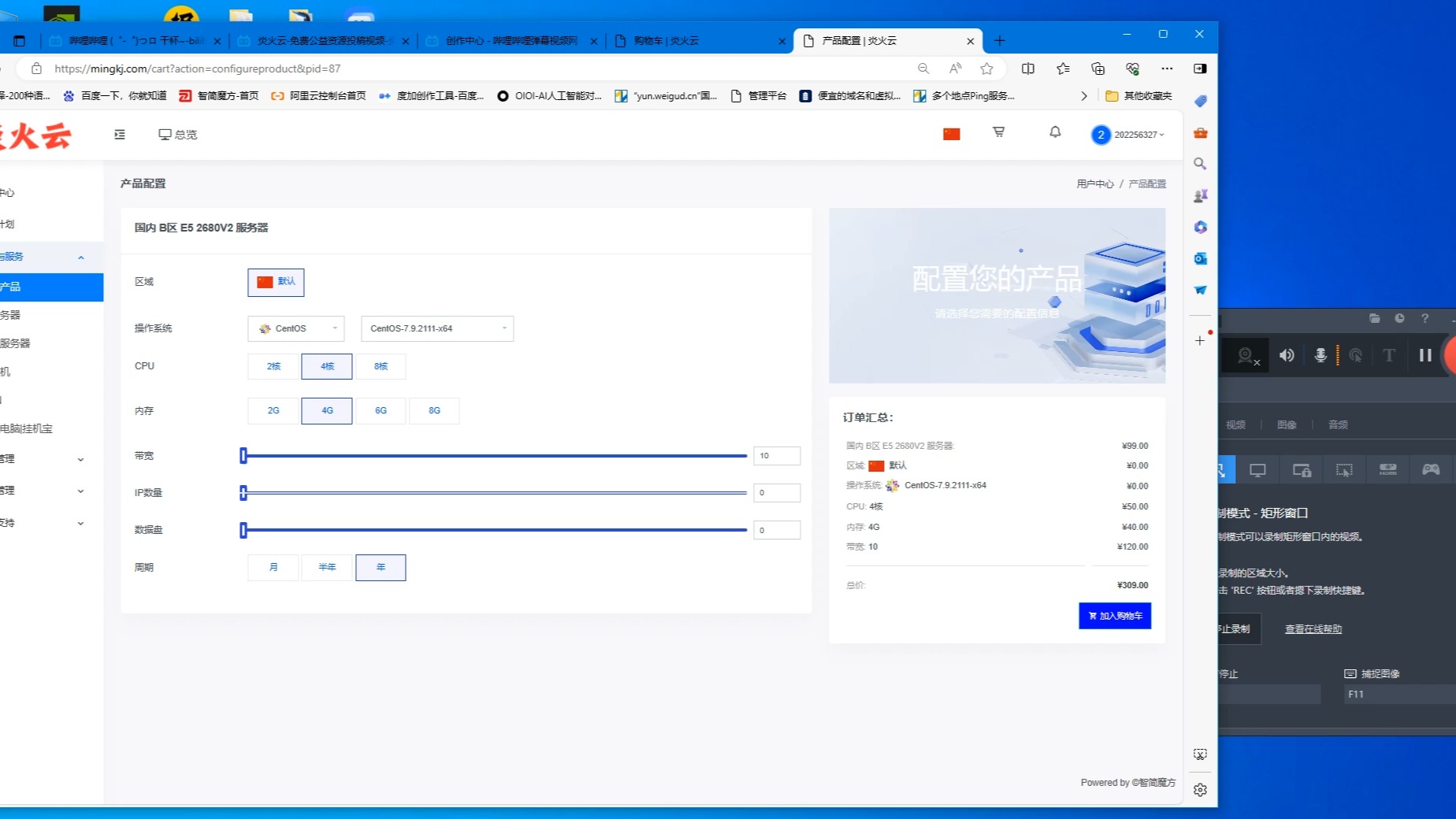Expand the second collapsed sidebar section
Screen dimensions: 1456x819
[81, 491]
